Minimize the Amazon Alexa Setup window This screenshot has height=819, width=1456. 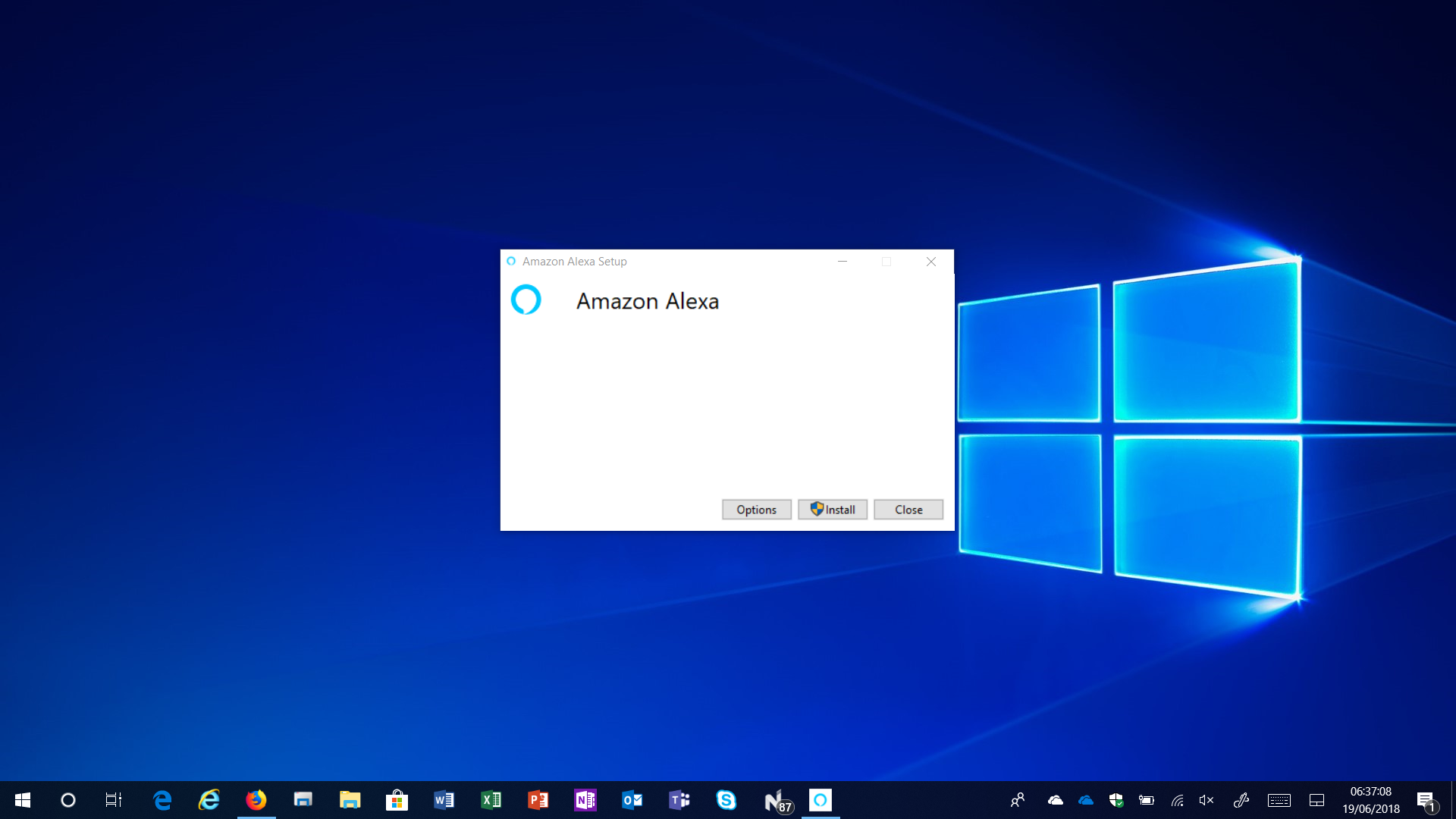click(842, 262)
